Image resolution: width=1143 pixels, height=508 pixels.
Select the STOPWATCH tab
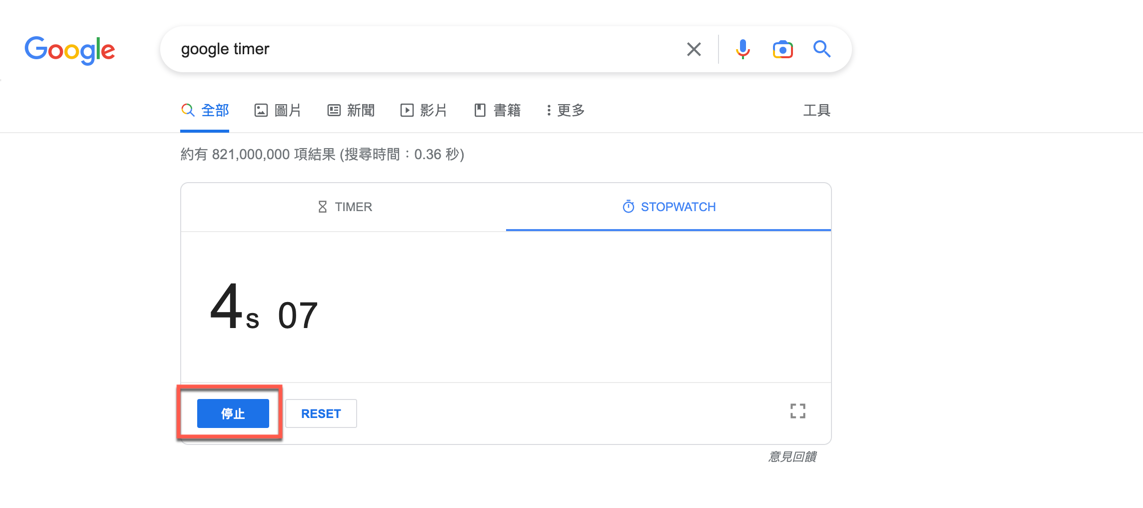click(668, 207)
